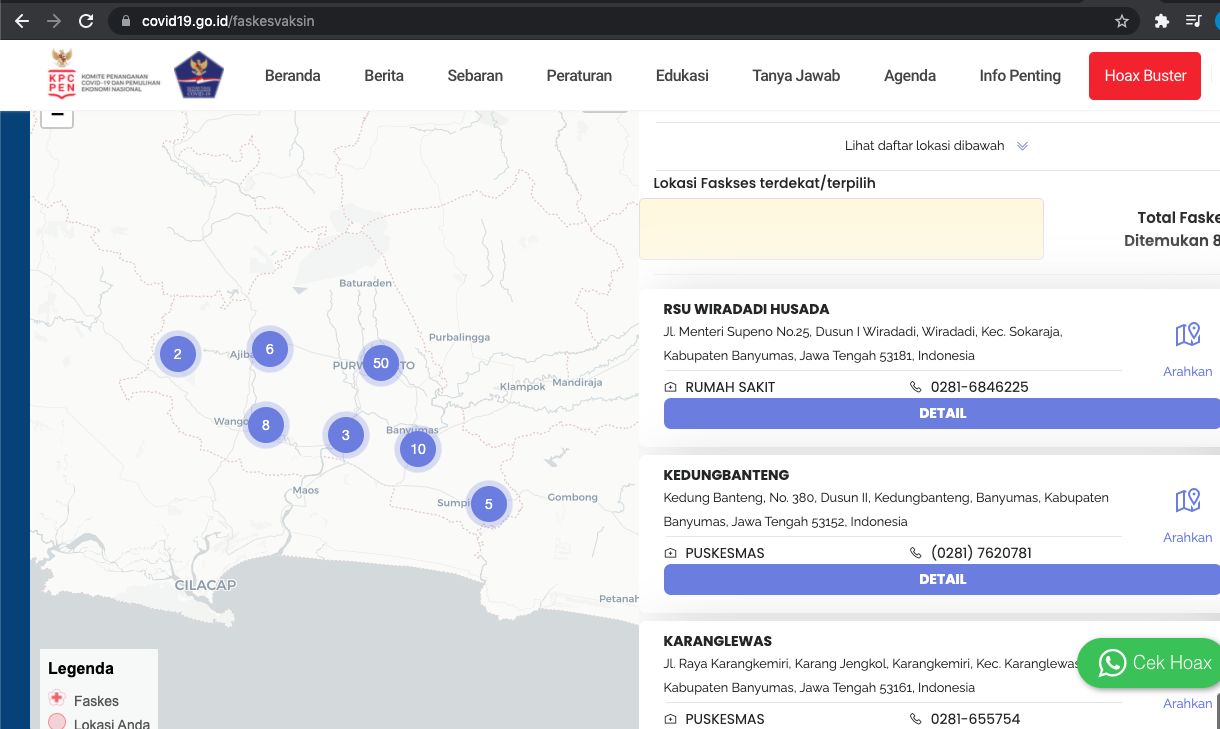
Task: Click the Lihat daftar lokasi dibawah text
Action: (924, 146)
